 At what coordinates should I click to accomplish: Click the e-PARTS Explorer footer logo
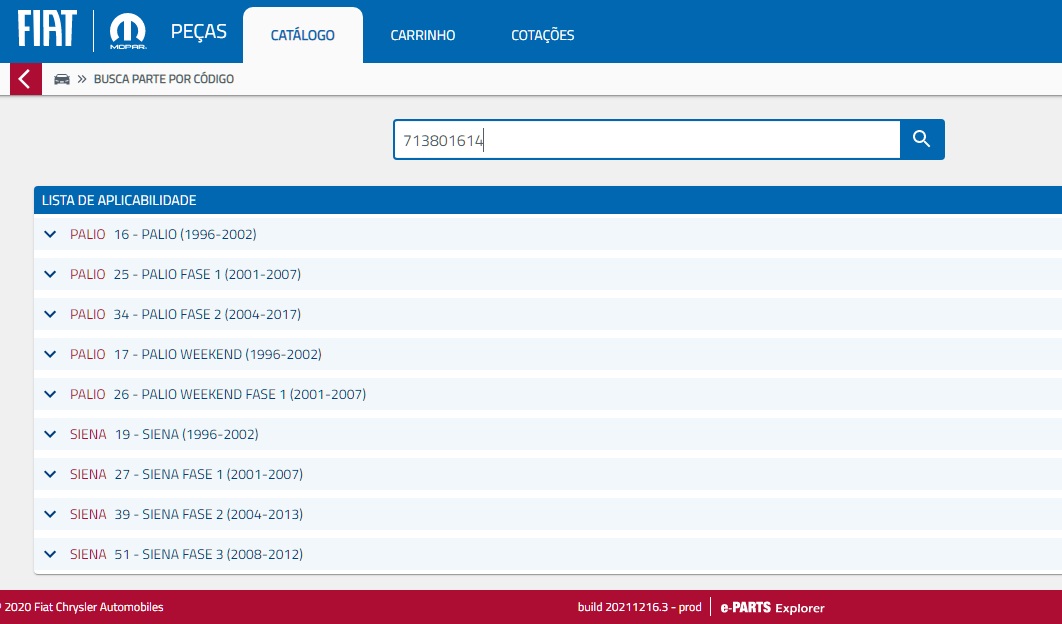772,608
